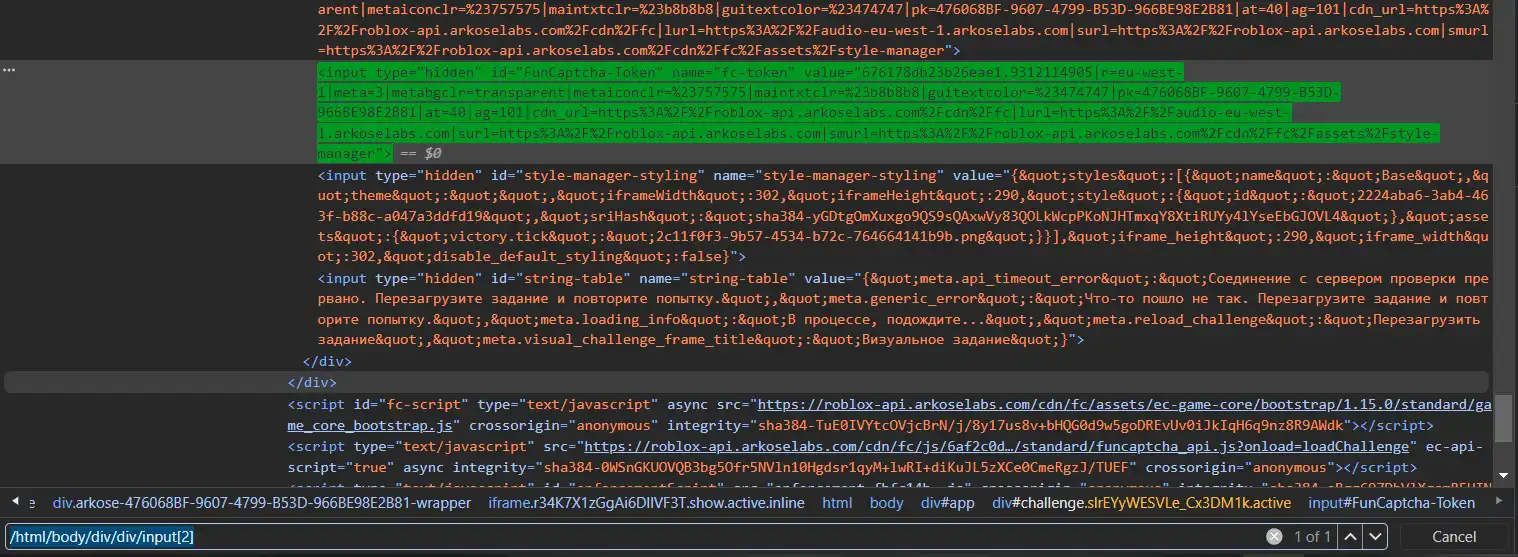Go to previous search result arrow
Viewport: 1518px width, 557px height.
pos(1350,537)
